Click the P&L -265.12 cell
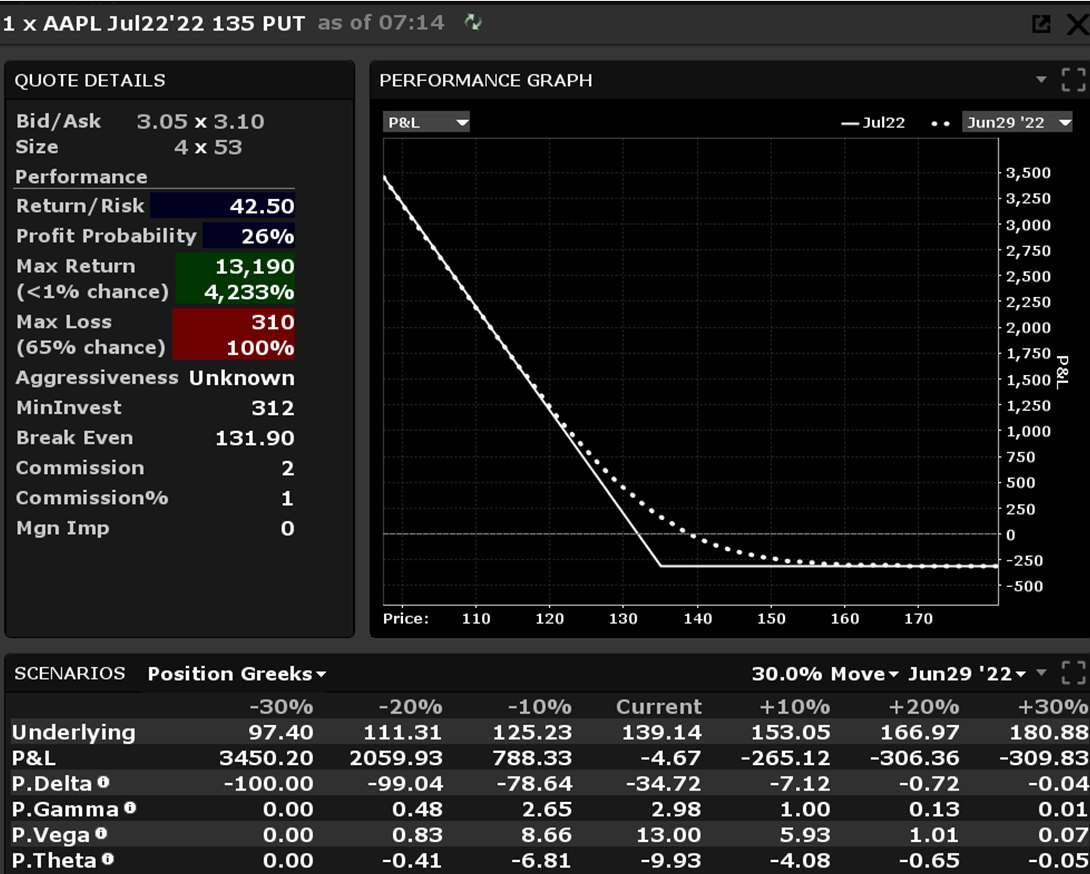 click(786, 758)
